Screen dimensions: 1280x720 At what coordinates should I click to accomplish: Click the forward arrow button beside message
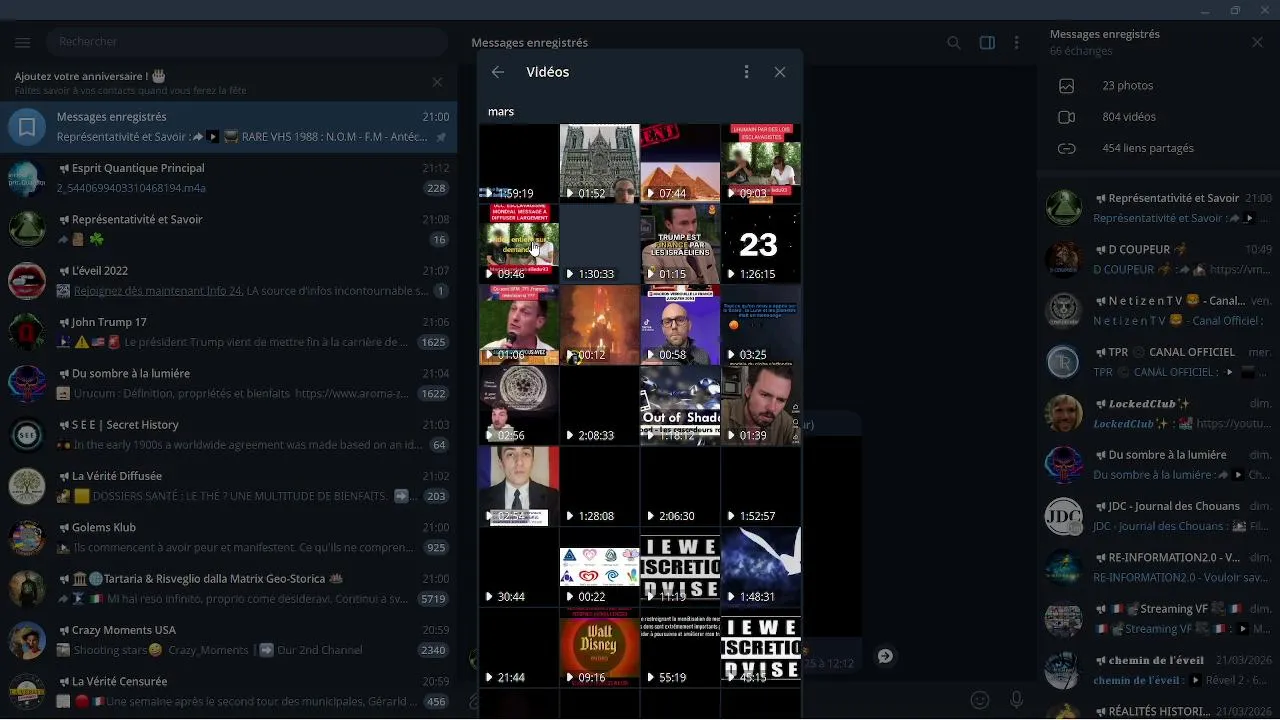tap(885, 656)
